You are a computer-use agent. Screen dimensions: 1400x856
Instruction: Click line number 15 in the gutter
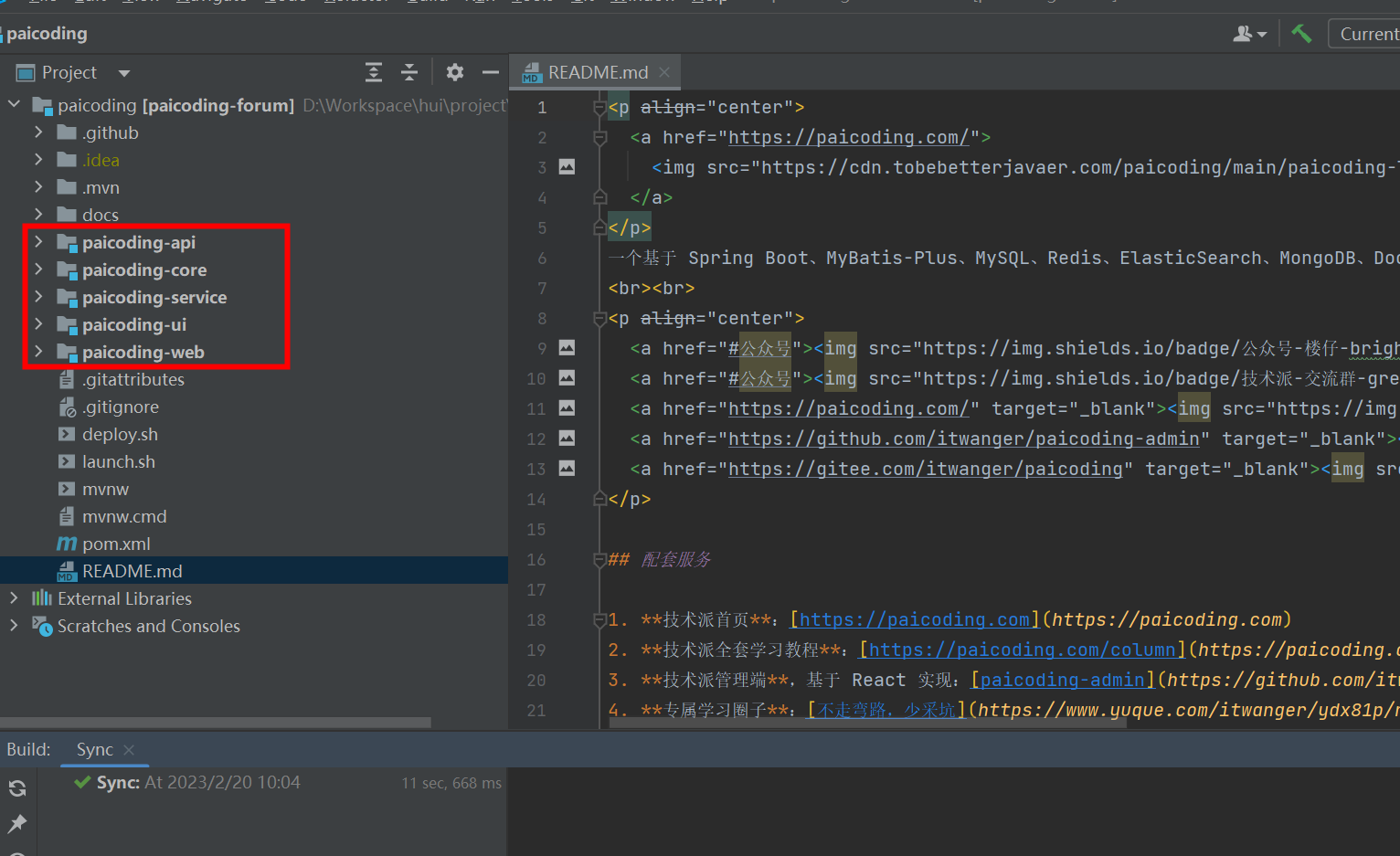pyautogui.click(x=536, y=530)
